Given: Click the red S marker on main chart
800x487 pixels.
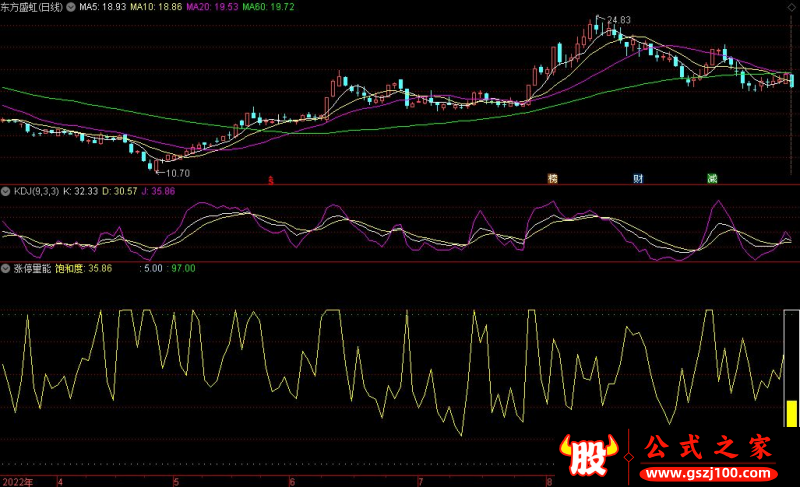Looking at the screenshot, I should (270, 180).
